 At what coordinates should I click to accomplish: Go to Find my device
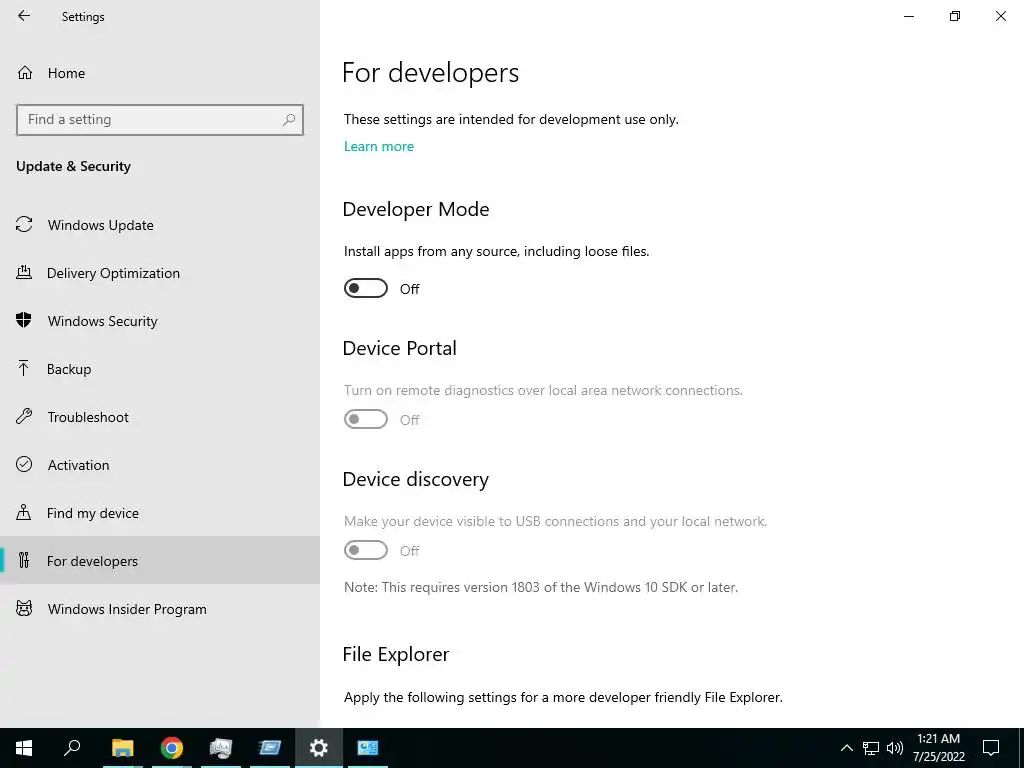coord(160,513)
